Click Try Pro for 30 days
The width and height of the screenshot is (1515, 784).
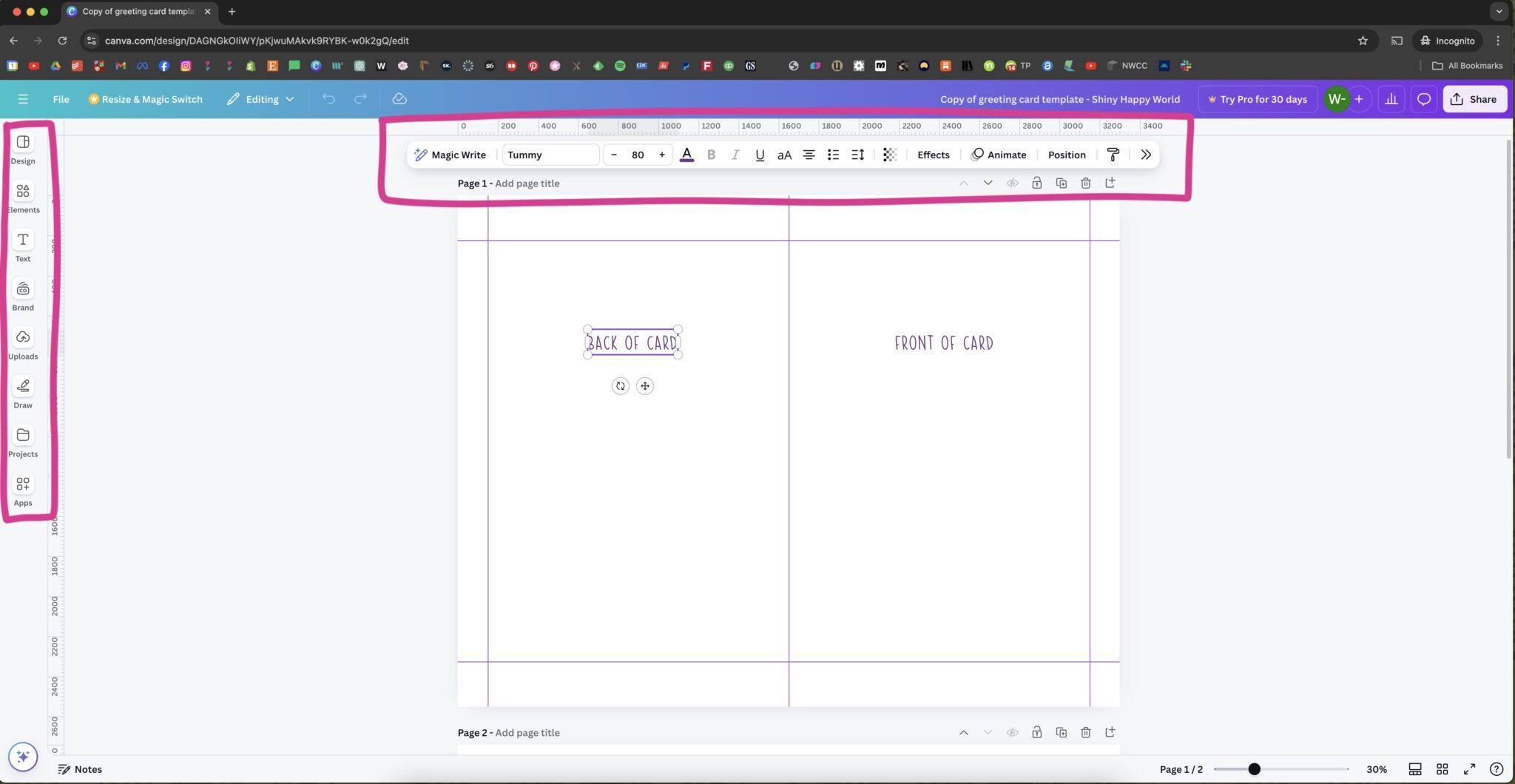pyautogui.click(x=1257, y=98)
